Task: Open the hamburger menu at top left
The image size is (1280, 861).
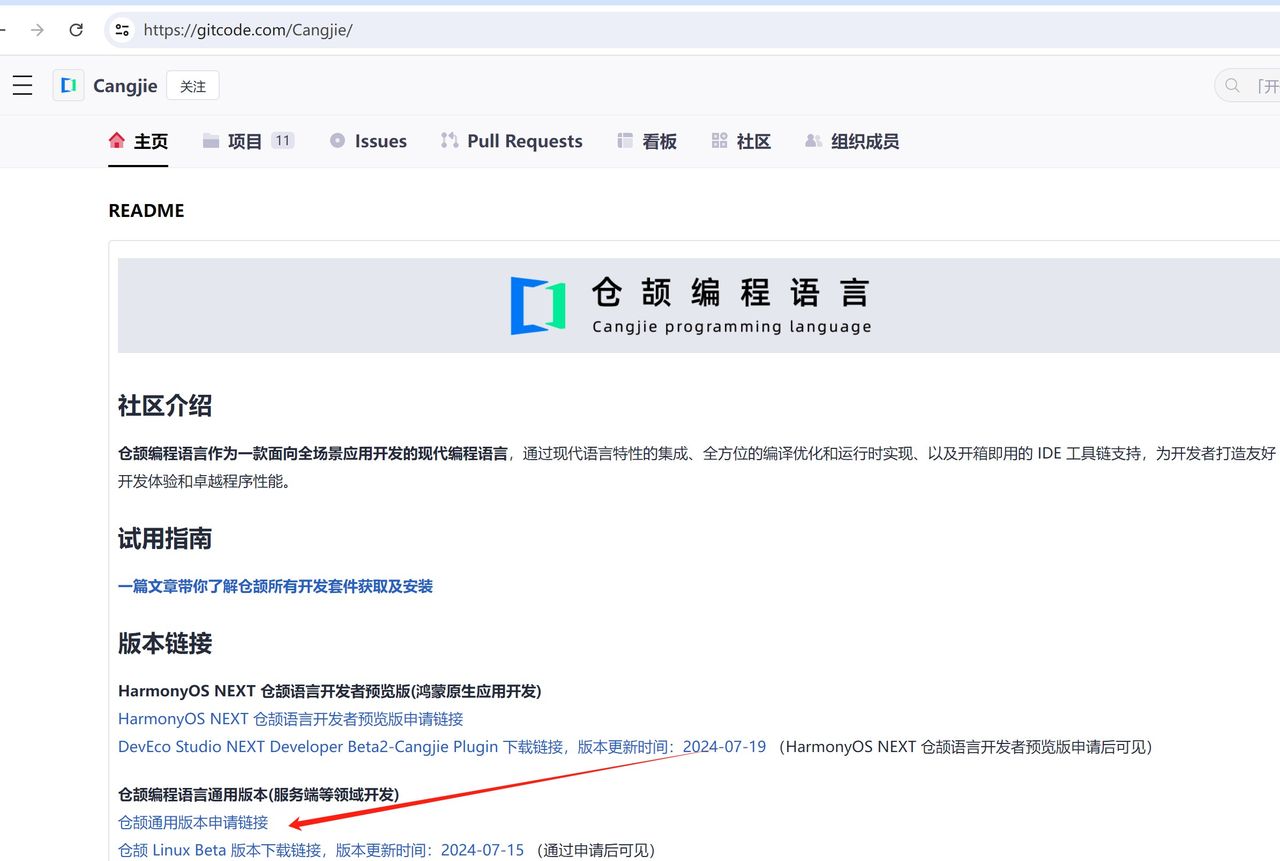Action: [22, 85]
